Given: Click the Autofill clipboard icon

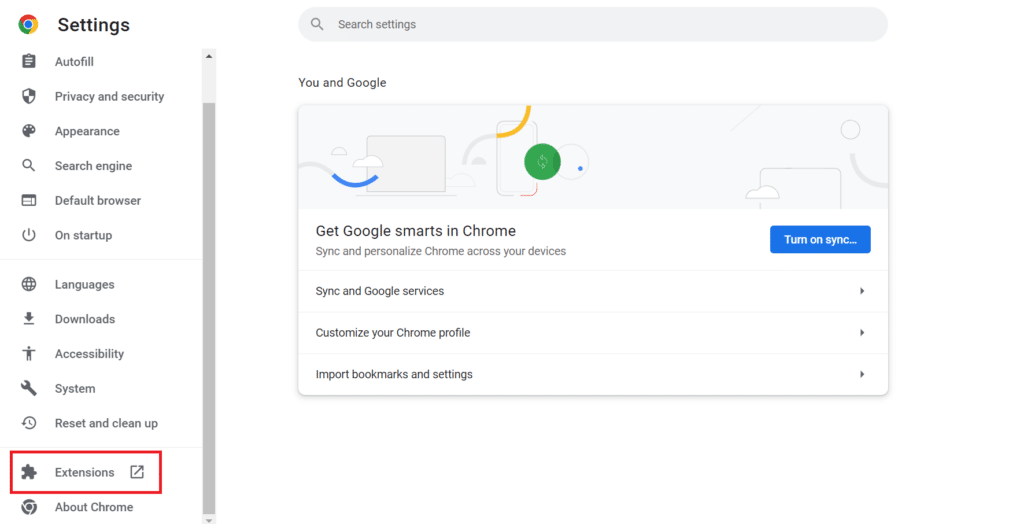Looking at the screenshot, I should coord(29,62).
